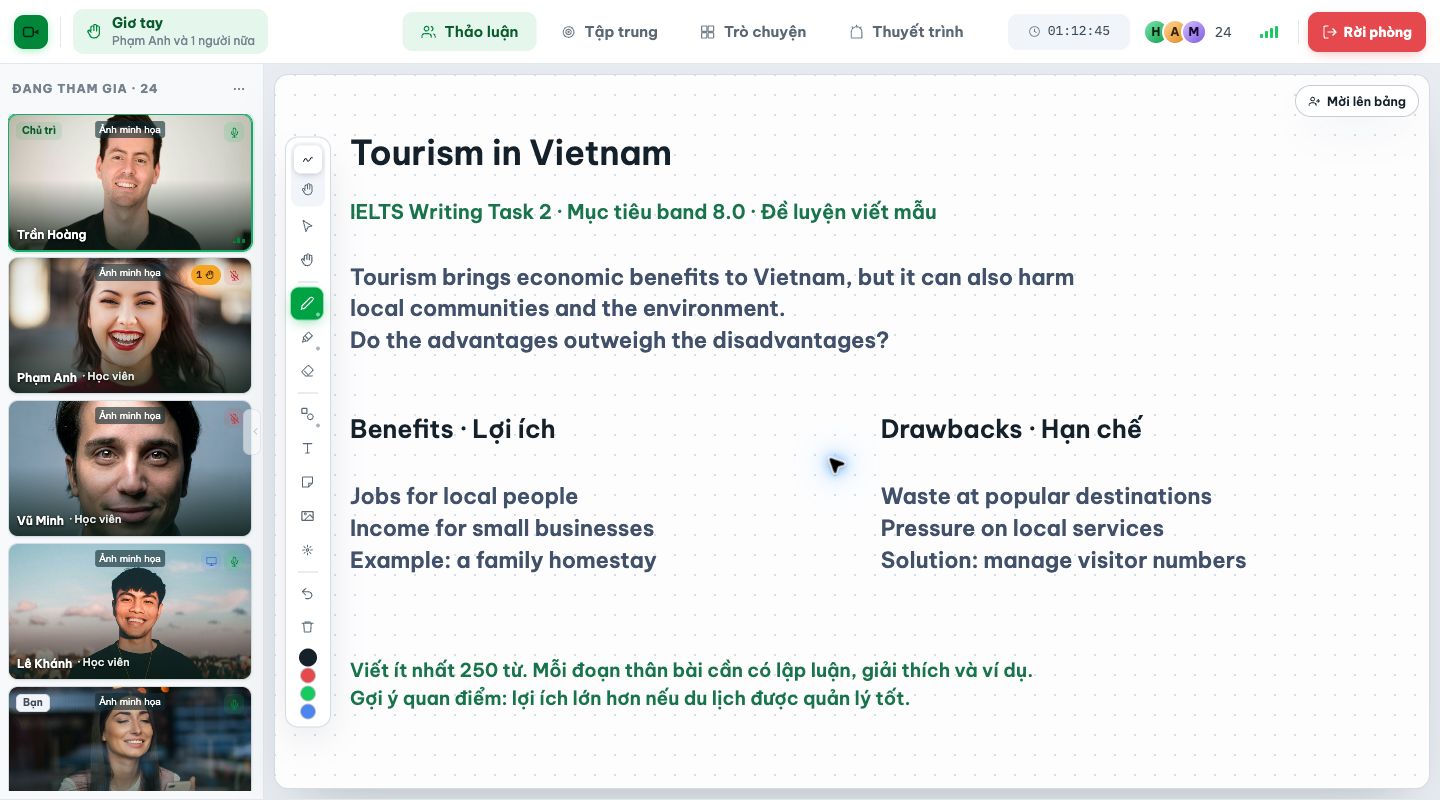Viewport: 1440px width, 800px height.
Task: Switch to the Thuyết trình mode tab
Action: (906, 32)
